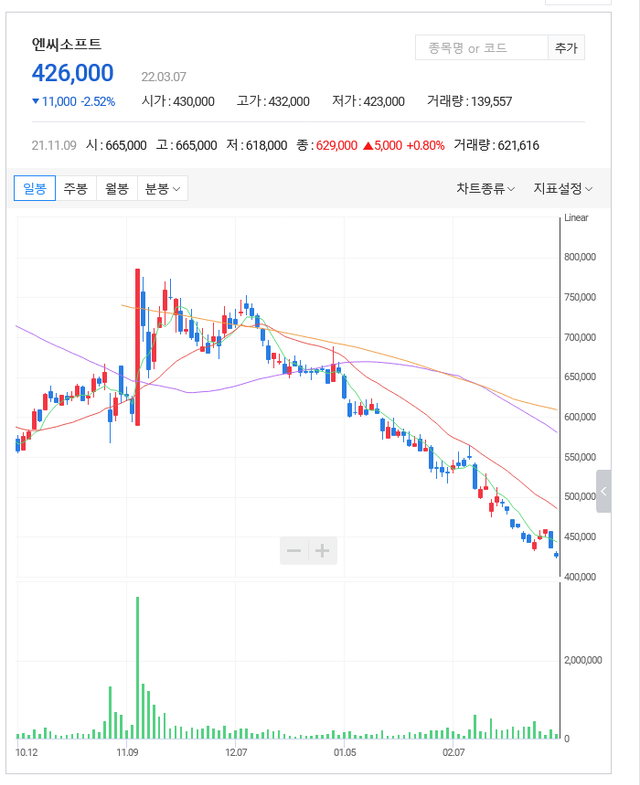Open the 차트종류 chart type dropdown
This screenshot has height=785, width=640.
[486, 188]
